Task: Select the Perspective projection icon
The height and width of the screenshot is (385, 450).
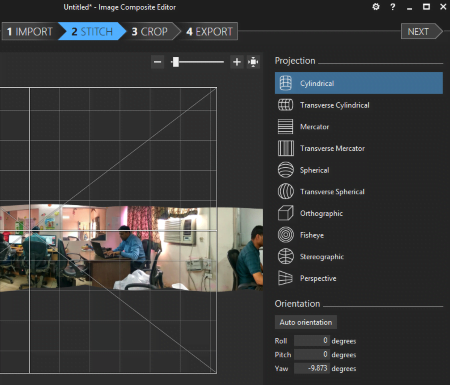Action: coord(285,278)
